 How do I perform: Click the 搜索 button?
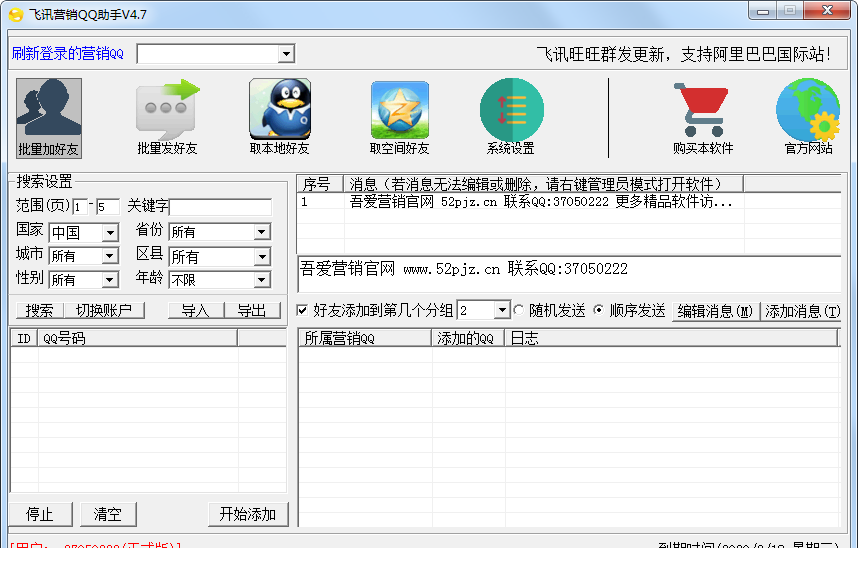[39, 311]
